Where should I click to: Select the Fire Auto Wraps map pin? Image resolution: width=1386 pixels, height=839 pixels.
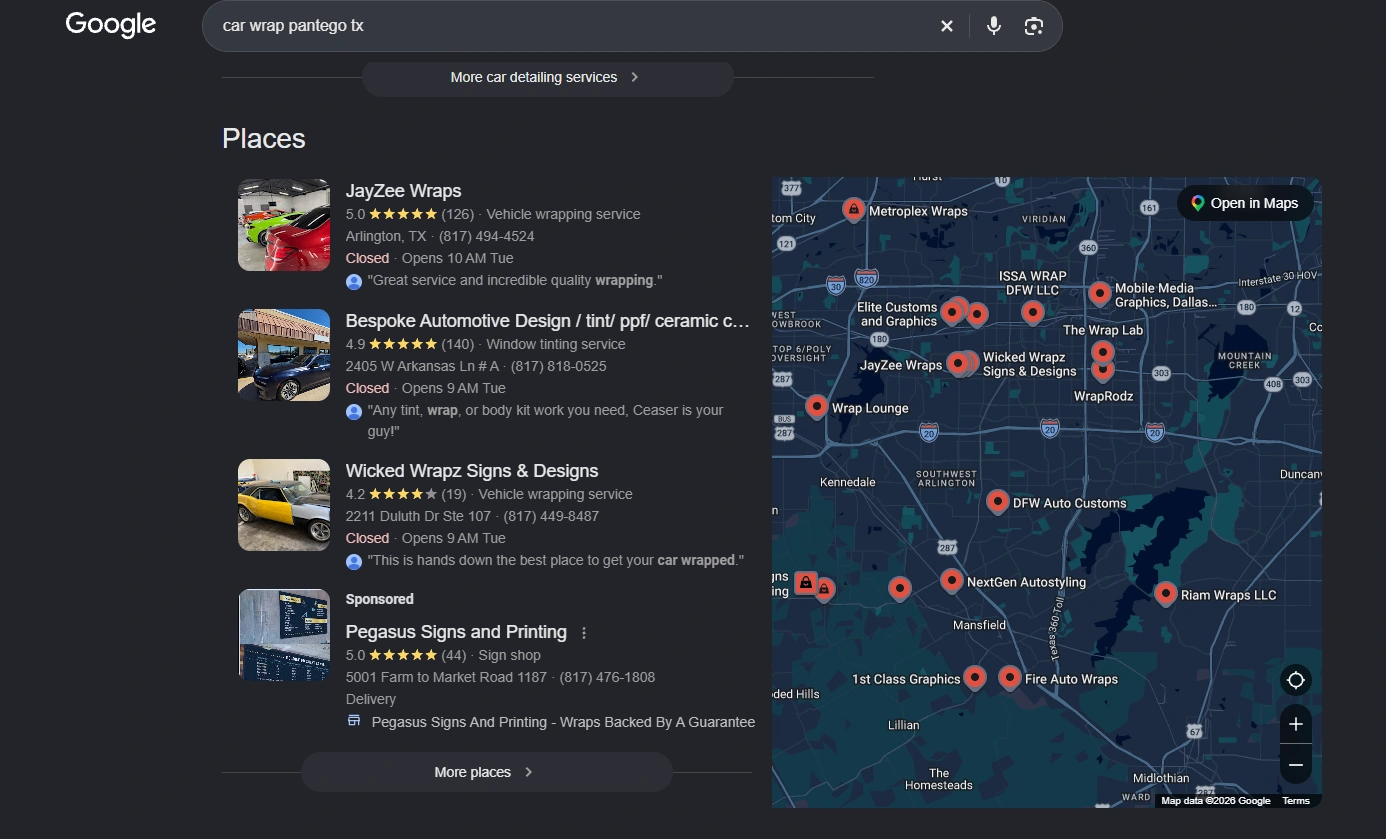coord(1010,678)
